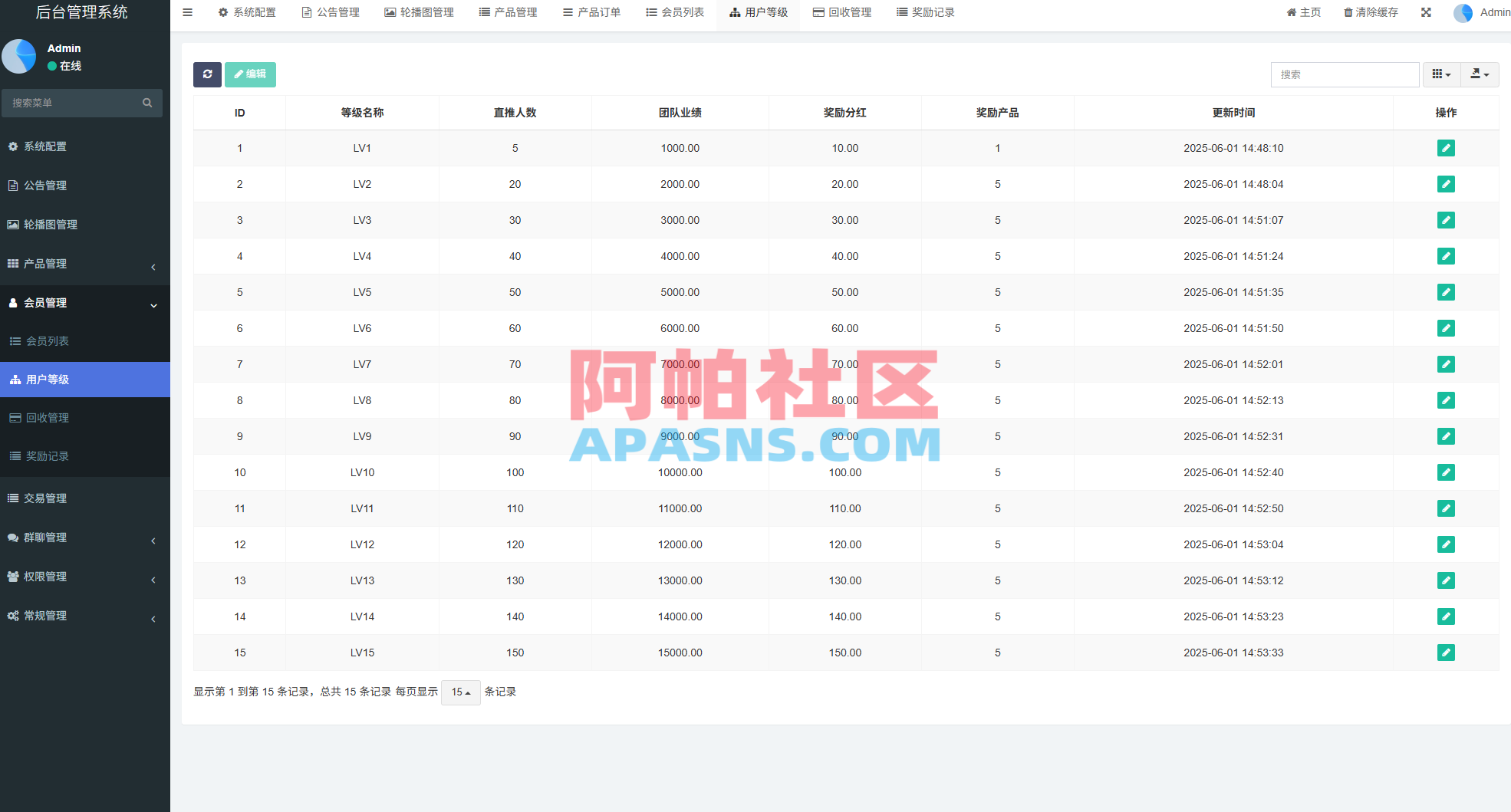Screen dimensions: 1511x812
Task: Click the magnifier icon in the sidebar search
Action: (x=146, y=102)
